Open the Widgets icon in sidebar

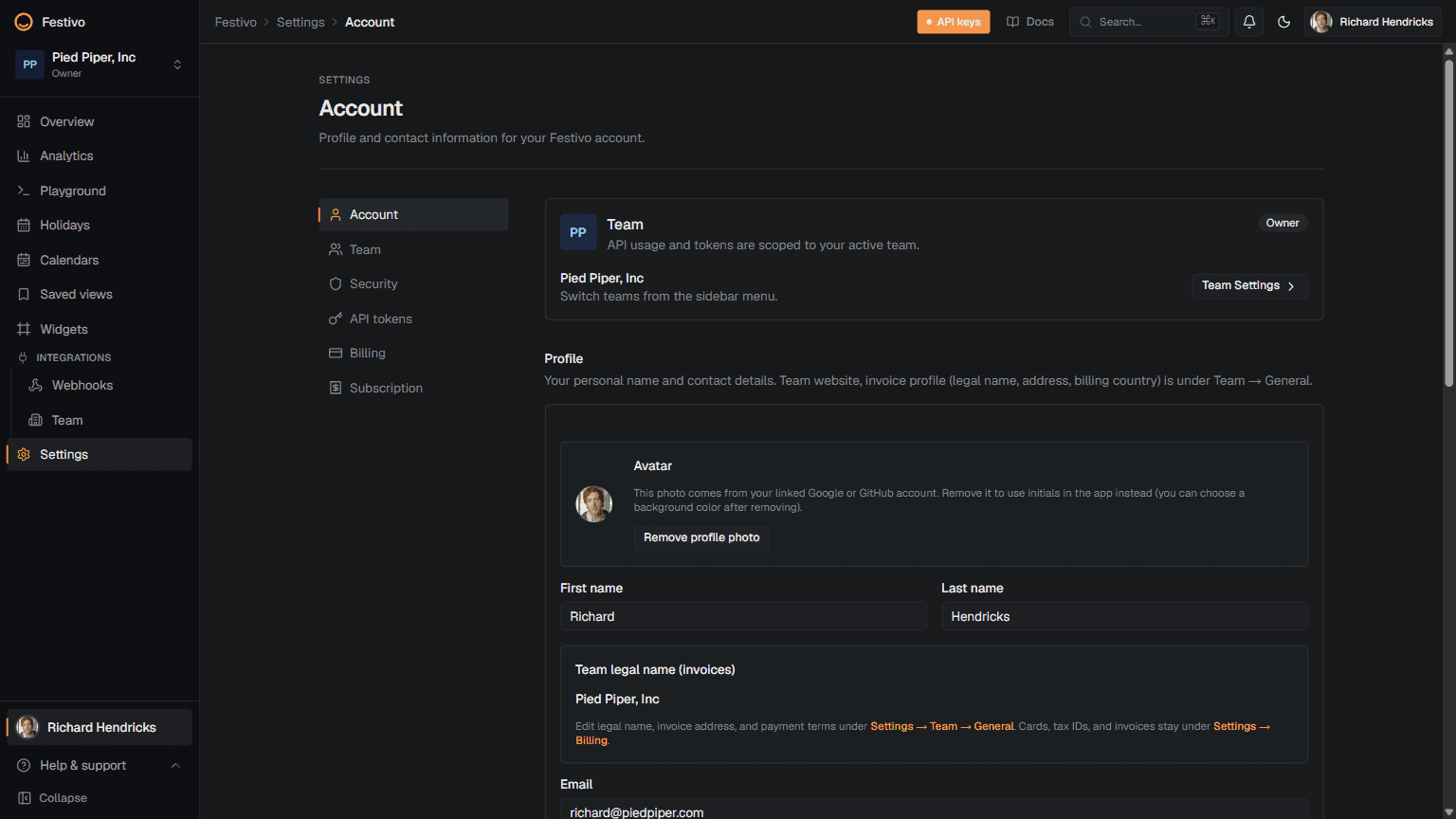[24, 329]
